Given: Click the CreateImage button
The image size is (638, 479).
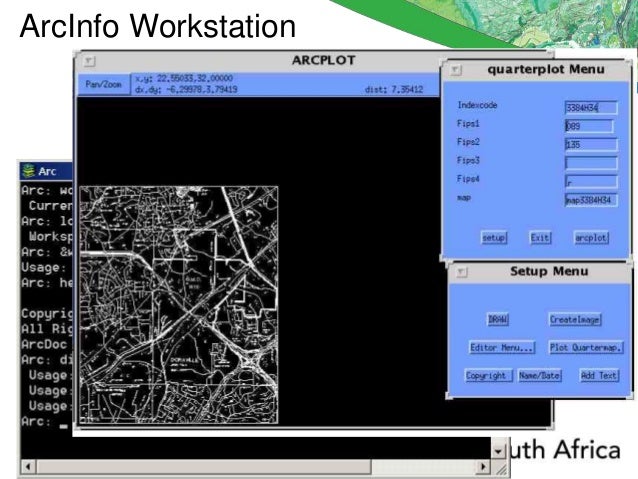Looking at the screenshot, I should [x=575, y=319].
